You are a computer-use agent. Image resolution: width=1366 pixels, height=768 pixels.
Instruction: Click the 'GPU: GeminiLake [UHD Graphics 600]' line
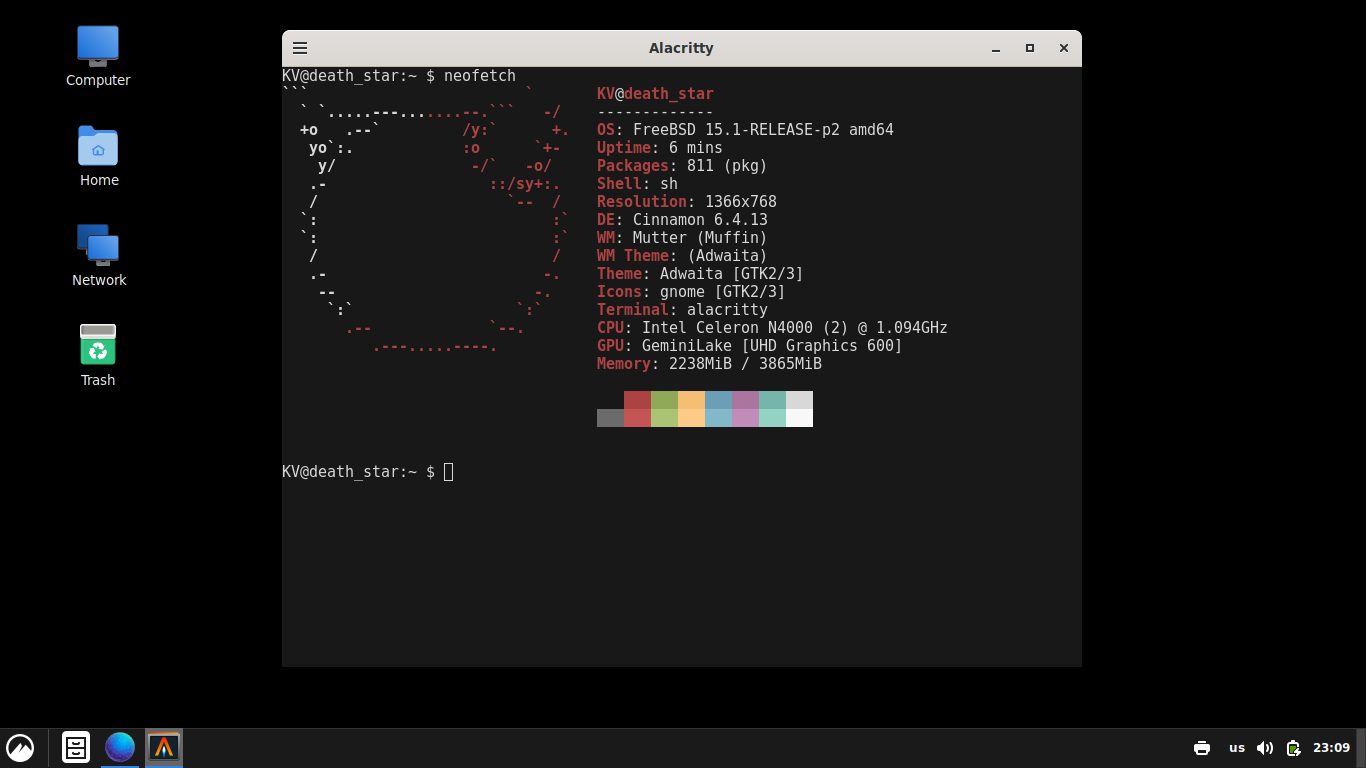[x=750, y=346]
